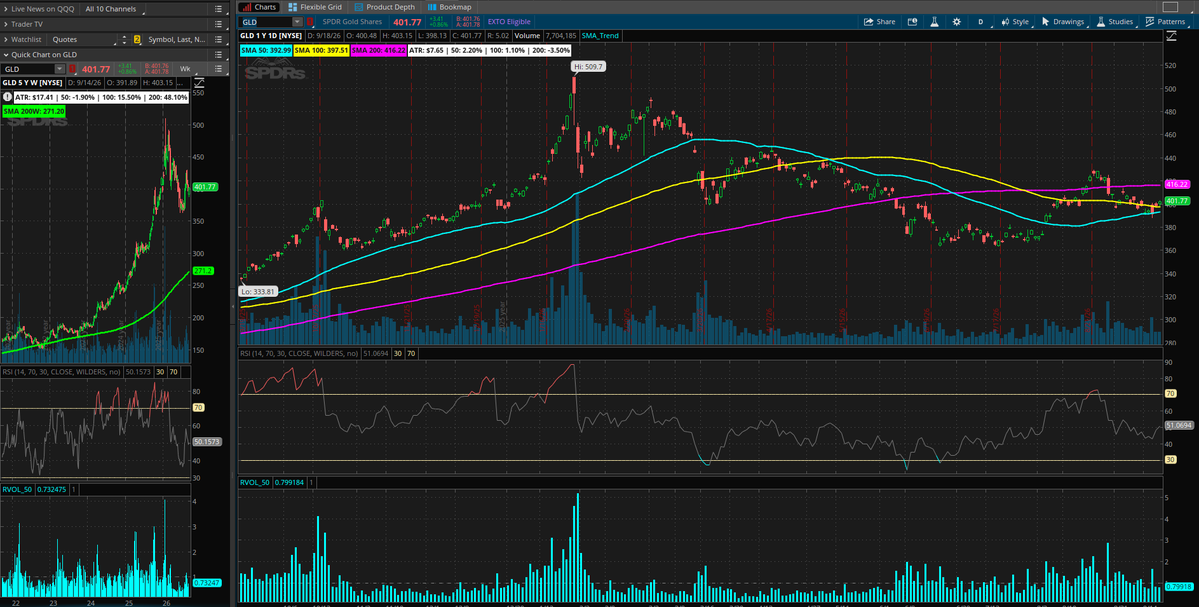Click the 50.1573 RSI tag on quick chart
Viewport: 1199px width, 607px height.
point(206,442)
